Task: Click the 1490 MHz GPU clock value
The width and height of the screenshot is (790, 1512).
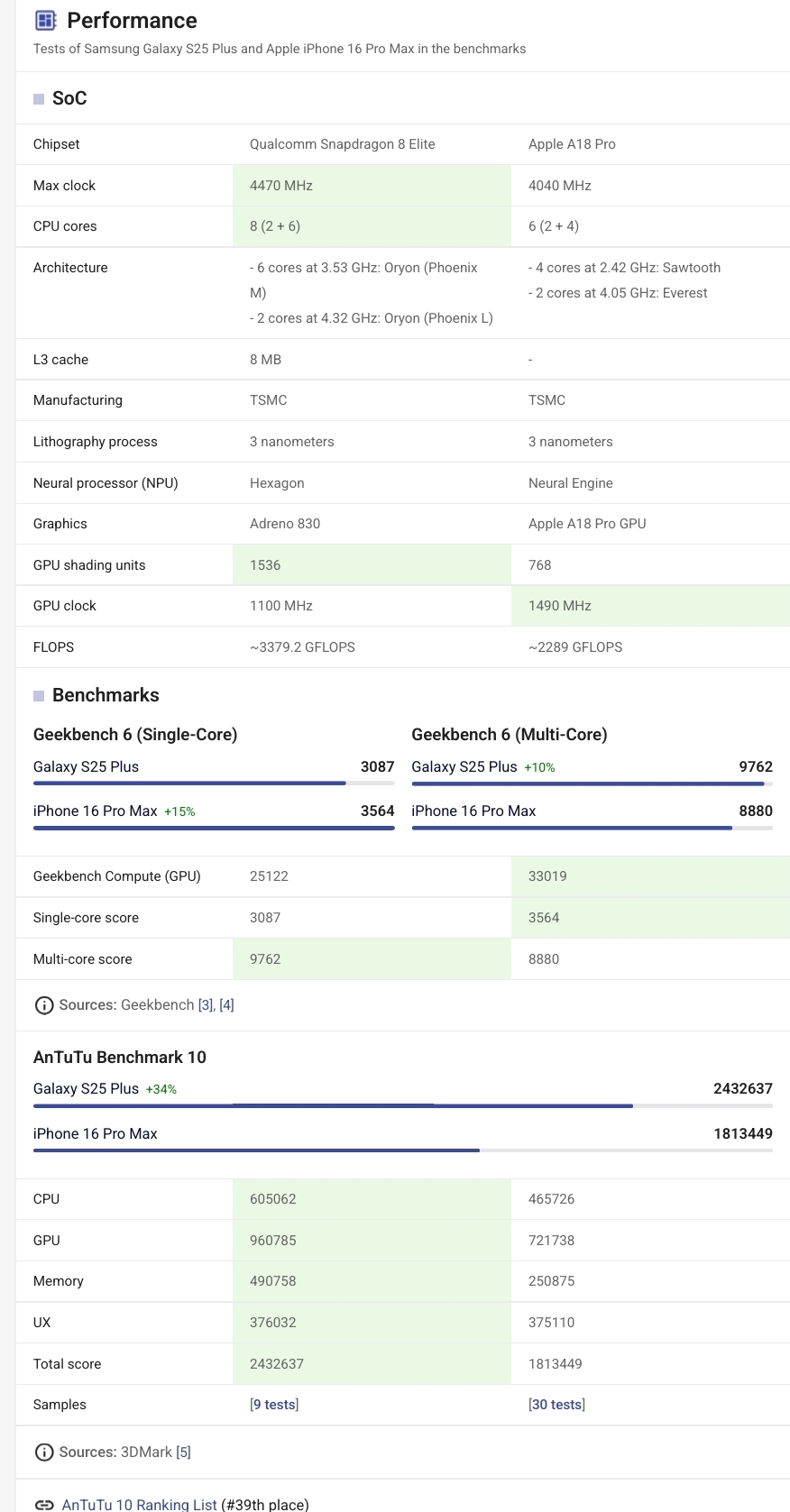Action: point(560,606)
